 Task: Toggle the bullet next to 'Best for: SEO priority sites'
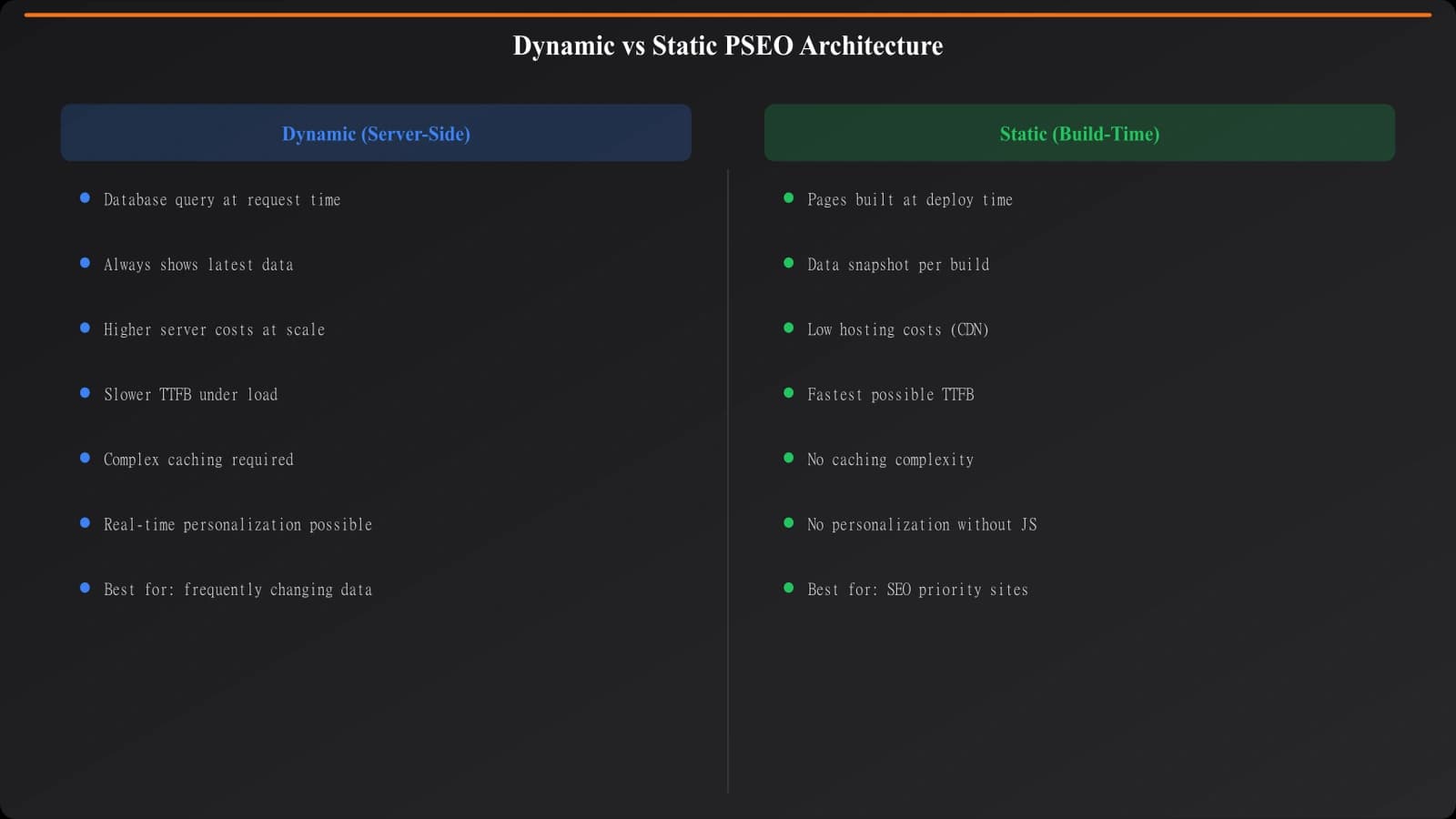click(789, 587)
